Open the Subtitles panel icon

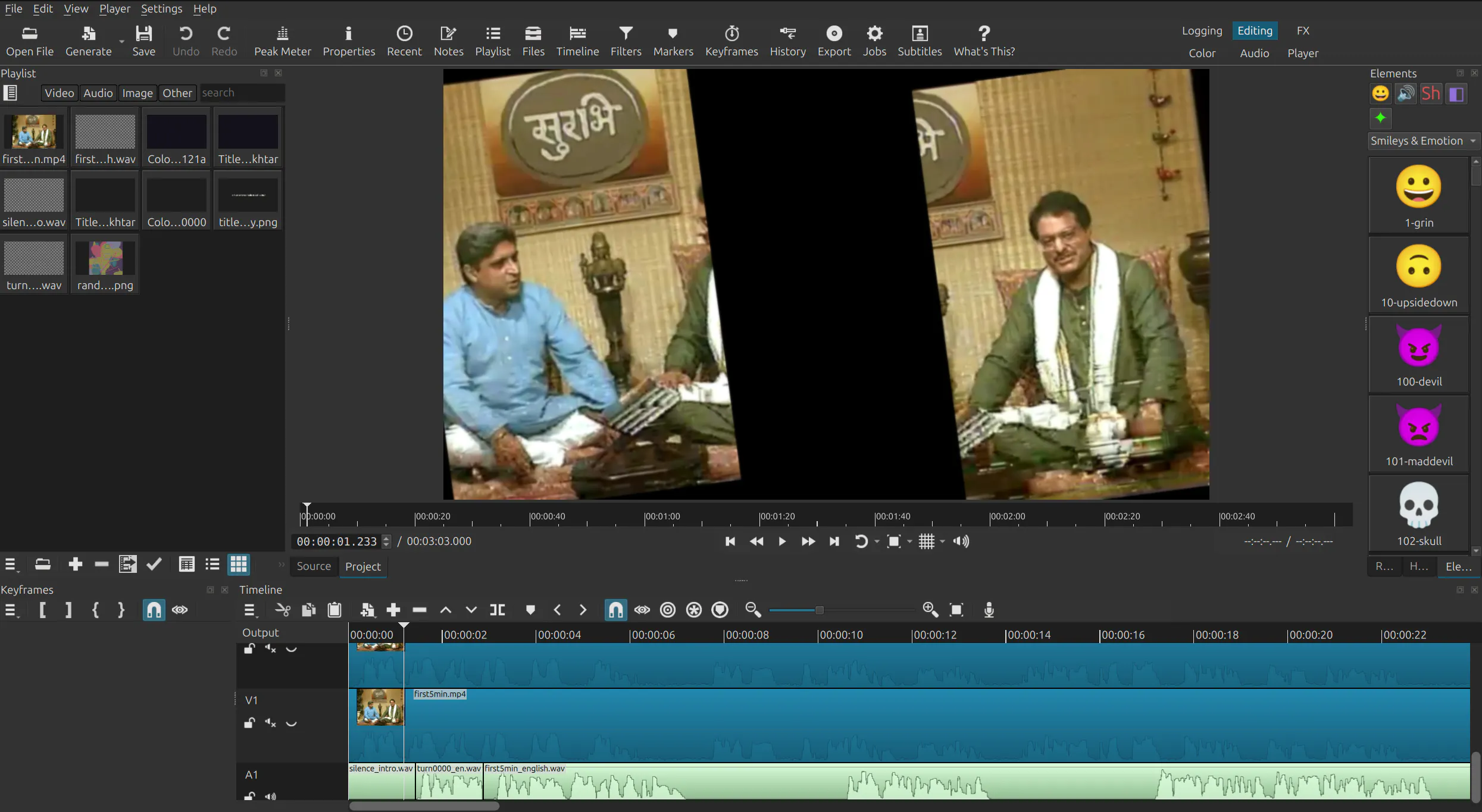[920, 40]
